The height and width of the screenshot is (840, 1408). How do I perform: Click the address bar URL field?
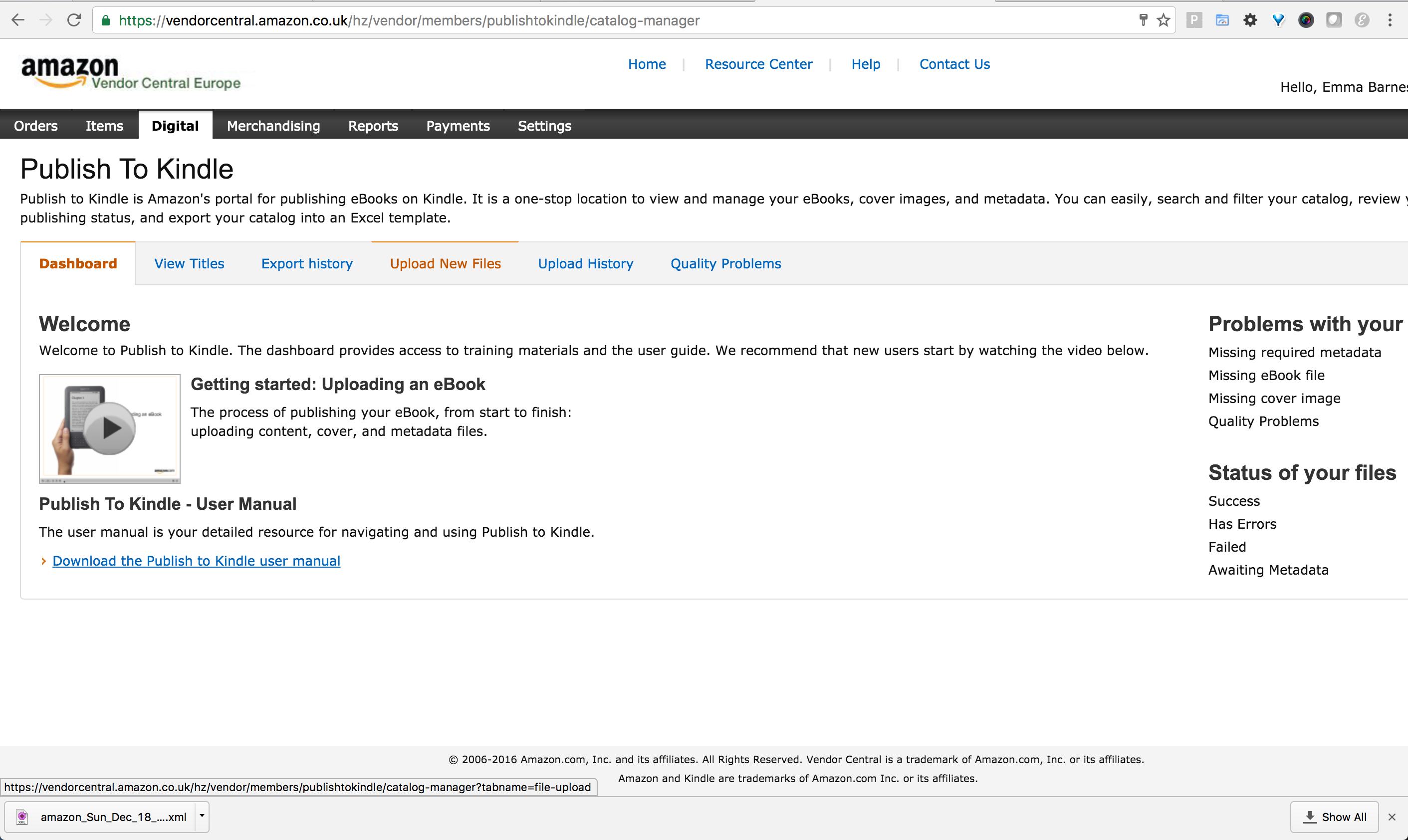(566, 20)
